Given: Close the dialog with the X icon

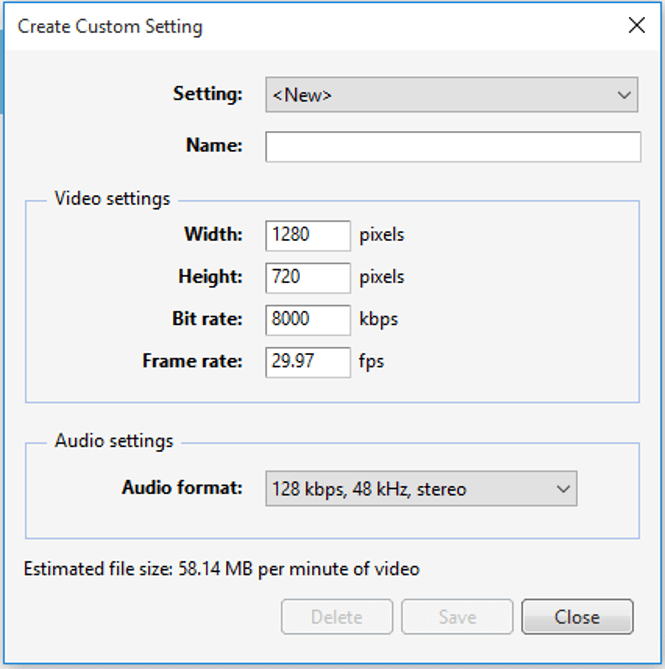Looking at the screenshot, I should (637, 25).
